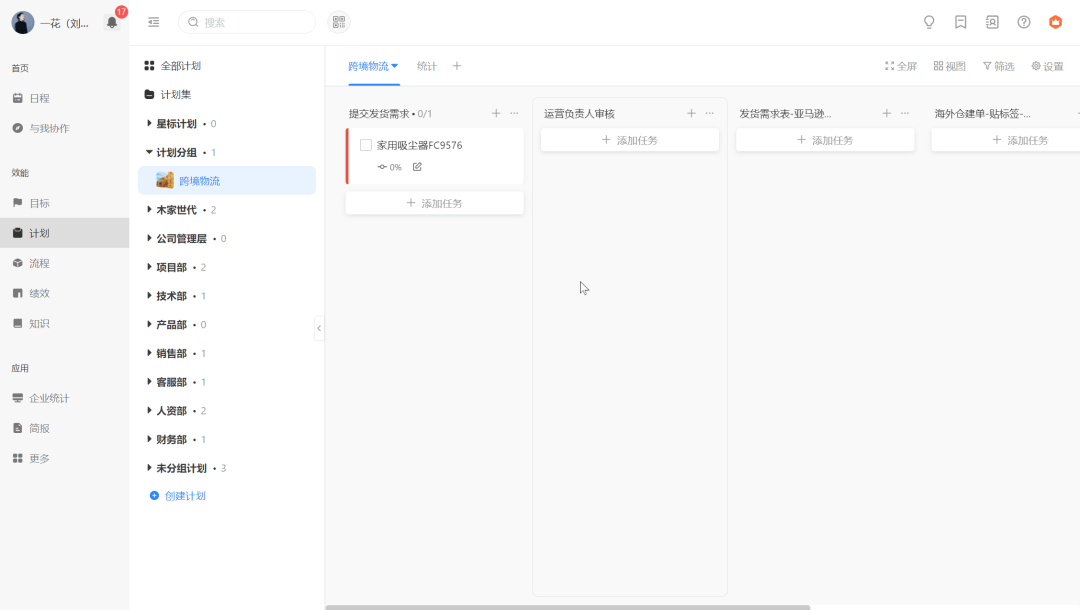Image resolution: width=1080 pixels, height=610 pixels.
Task: Click 添加任务 under 运营负责人审核
Action: coord(630,140)
